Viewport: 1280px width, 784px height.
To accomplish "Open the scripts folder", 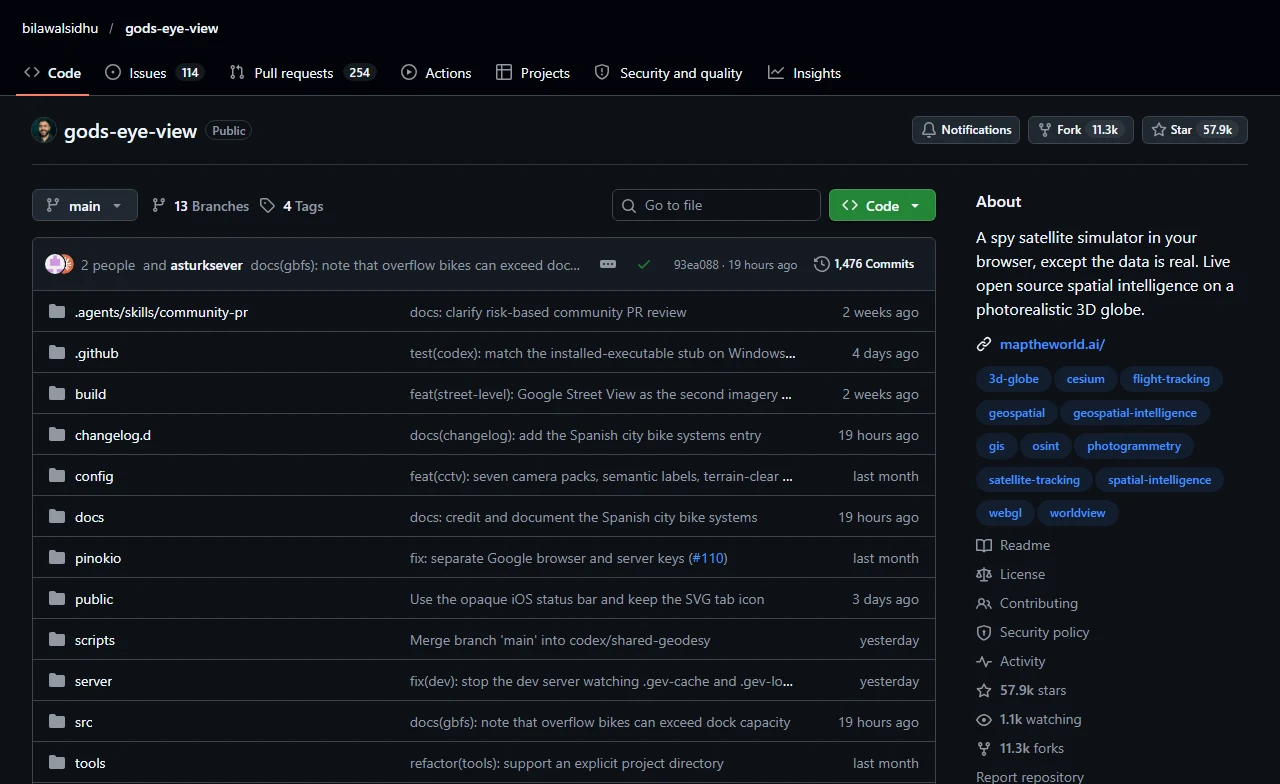I will click(95, 640).
